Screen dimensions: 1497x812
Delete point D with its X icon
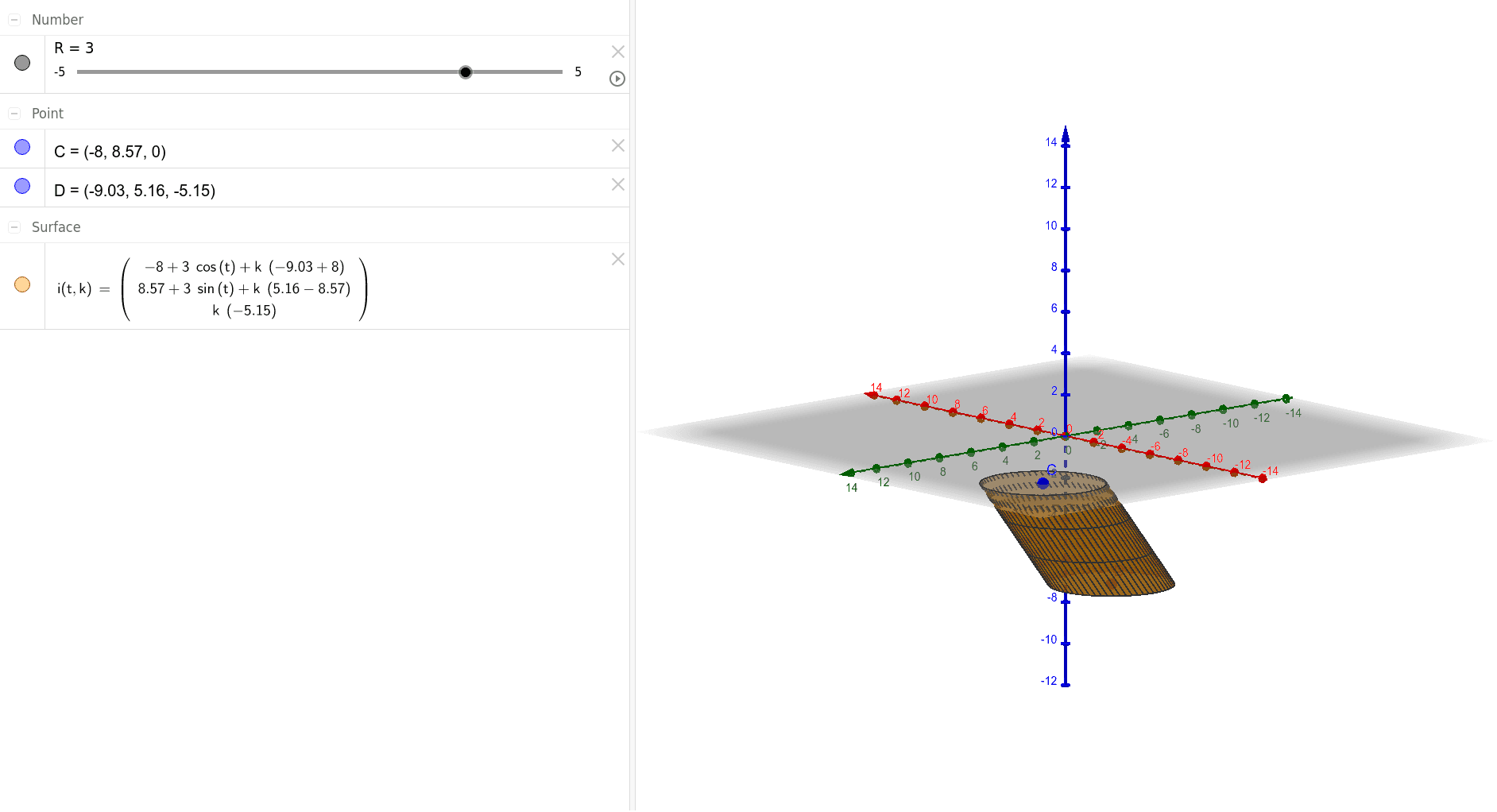[617, 184]
